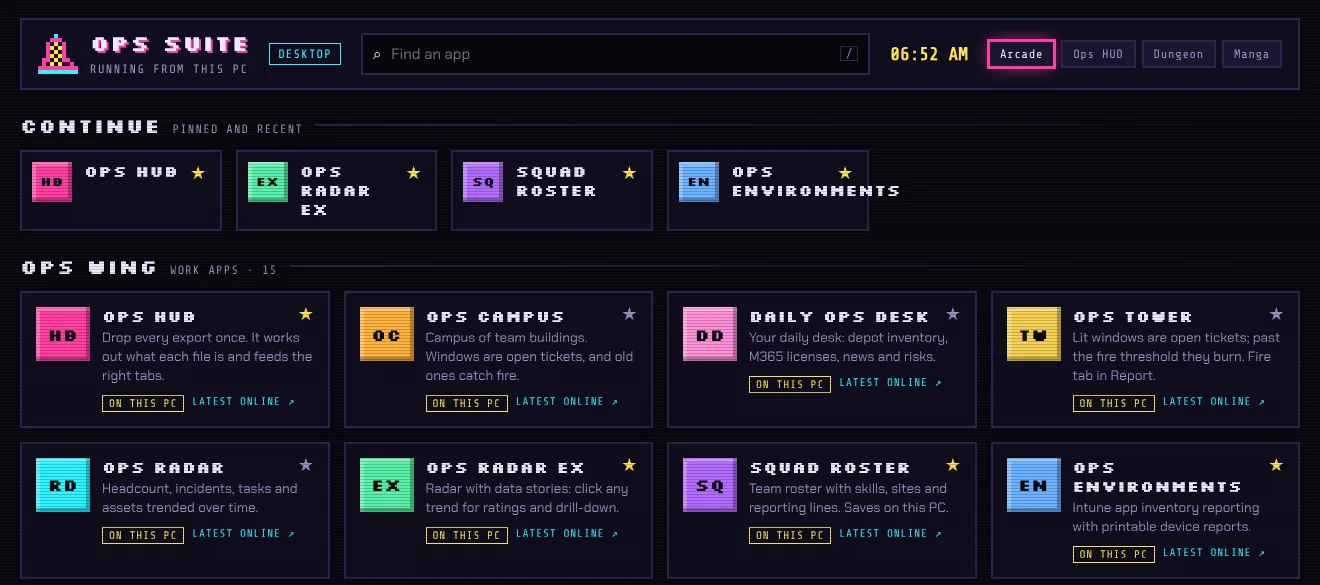
Task: Star the Ops Tower card
Action: 1276,314
